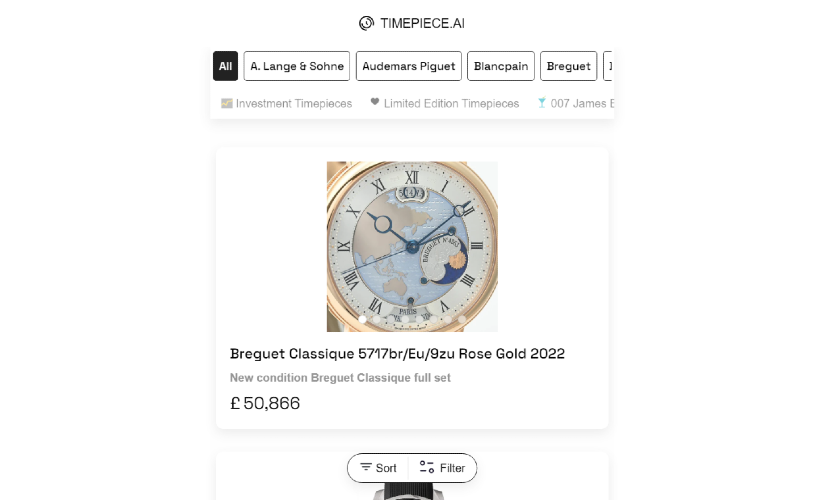Click the TIMEPIECE.AI home title

[x=422, y=23]
